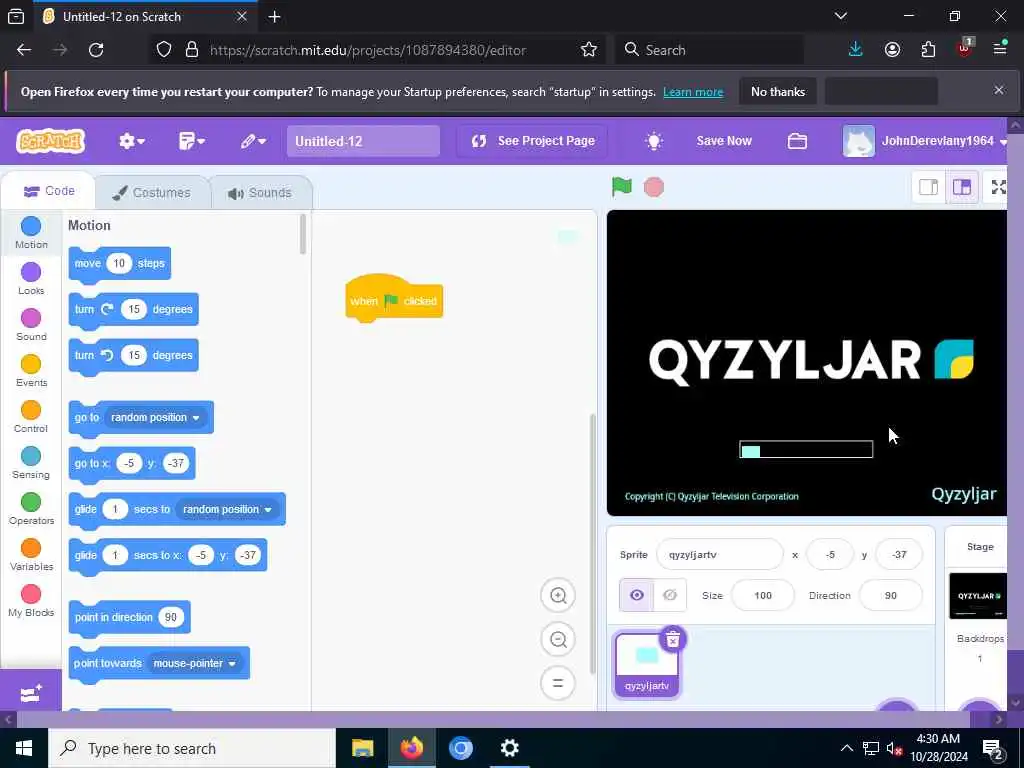Edit the sprite x position field

click(x=830, y=554)
